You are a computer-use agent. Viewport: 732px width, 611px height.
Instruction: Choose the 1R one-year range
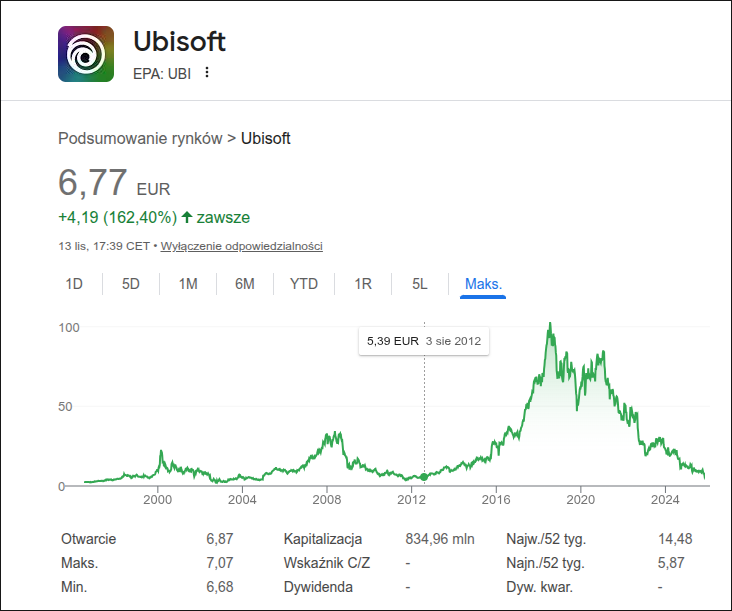tap(363, 284)
